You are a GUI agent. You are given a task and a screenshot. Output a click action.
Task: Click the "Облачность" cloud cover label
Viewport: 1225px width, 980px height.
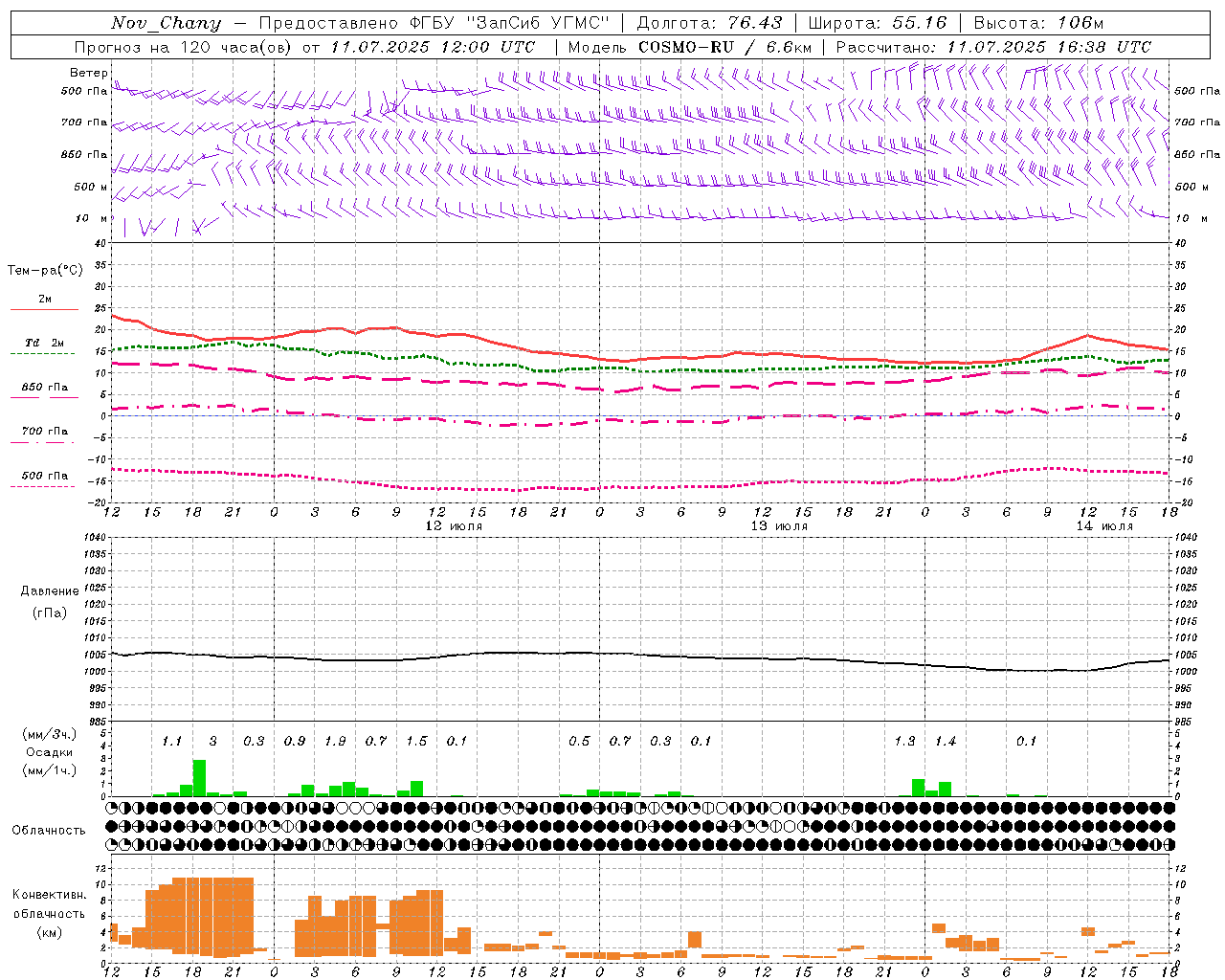[49, 830]
